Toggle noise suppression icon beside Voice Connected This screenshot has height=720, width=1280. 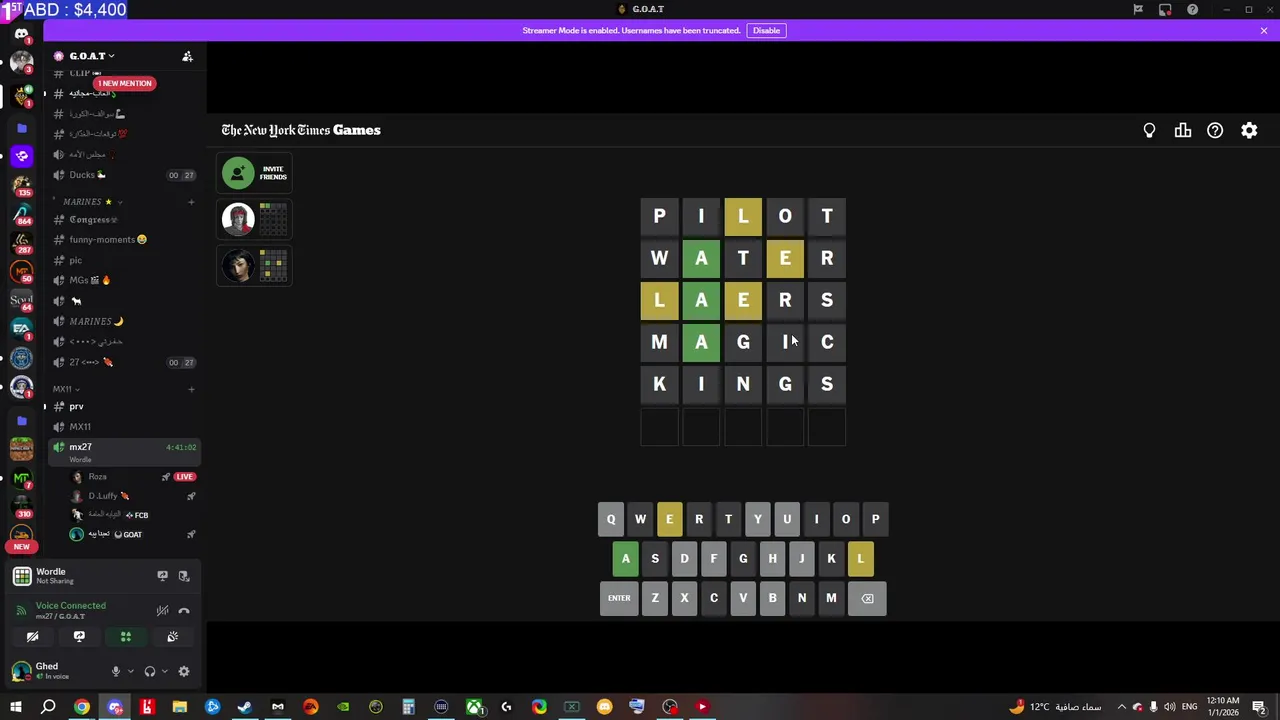[x=162, y=611]
